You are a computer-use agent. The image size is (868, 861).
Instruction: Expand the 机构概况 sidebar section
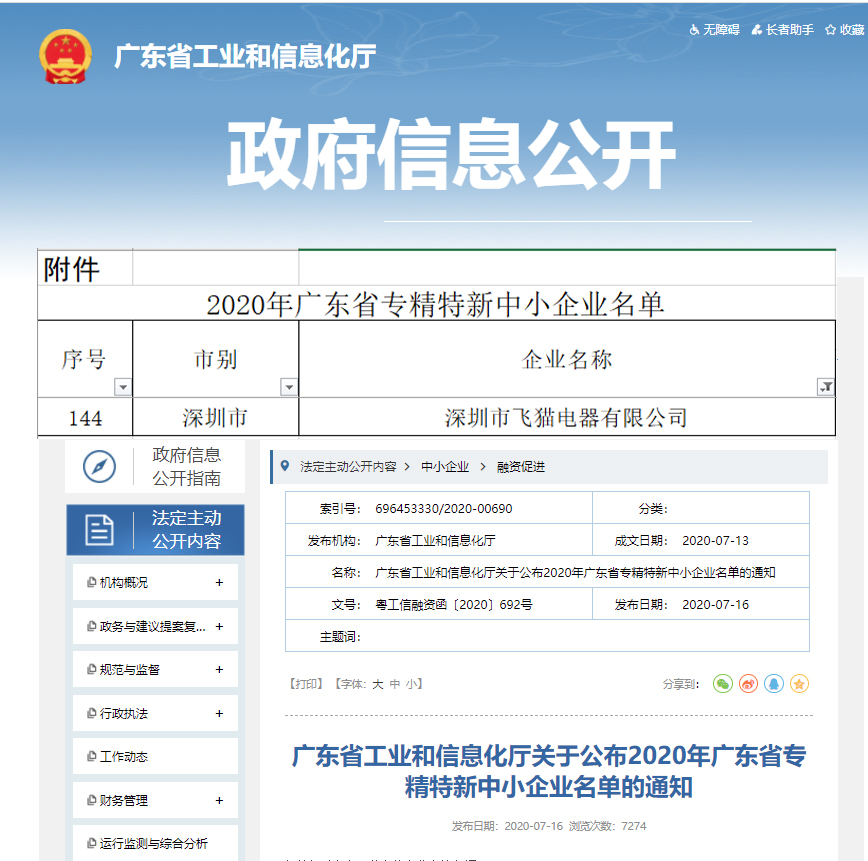click(x=219, y=583)
